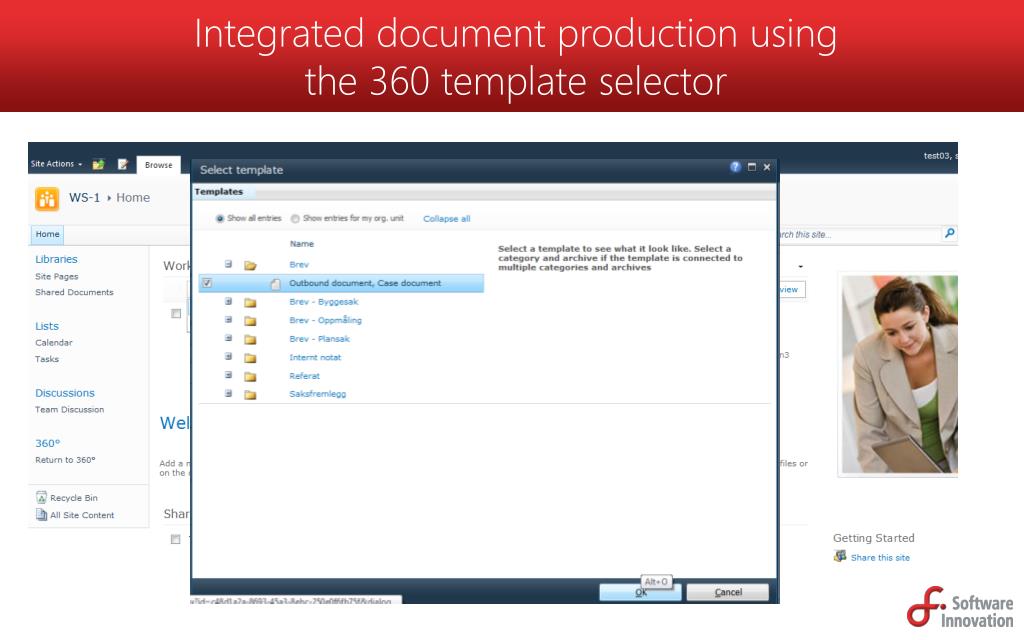The image size is (1024, 640).
Task: Click the Brev - Oppmåling folder icon
Action: [x=250, y=321]
